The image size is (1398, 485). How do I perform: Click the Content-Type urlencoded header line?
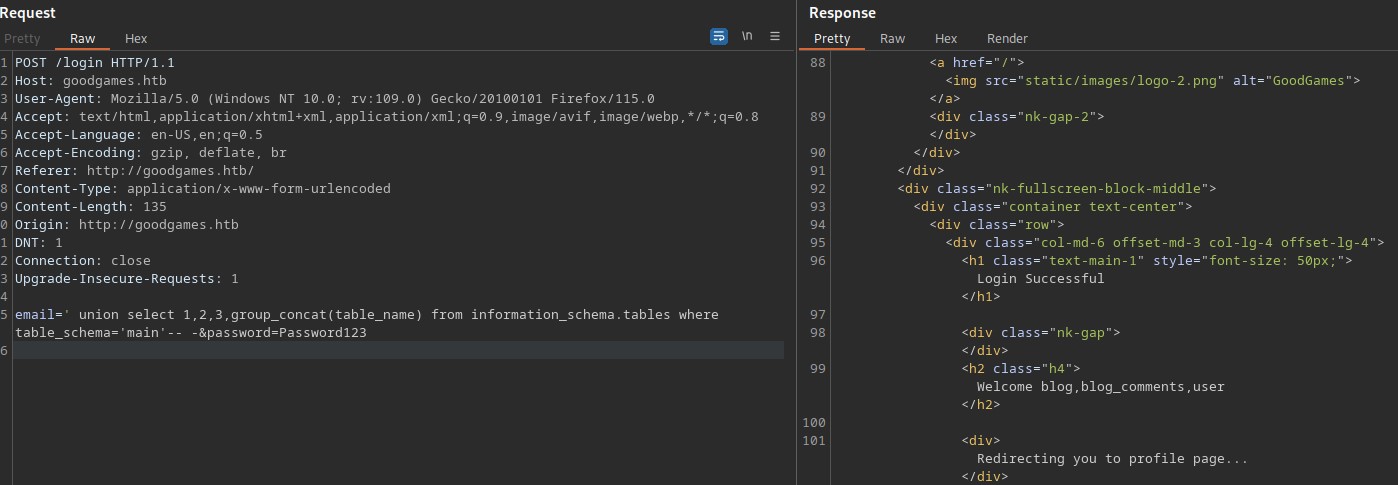point(203,188)
